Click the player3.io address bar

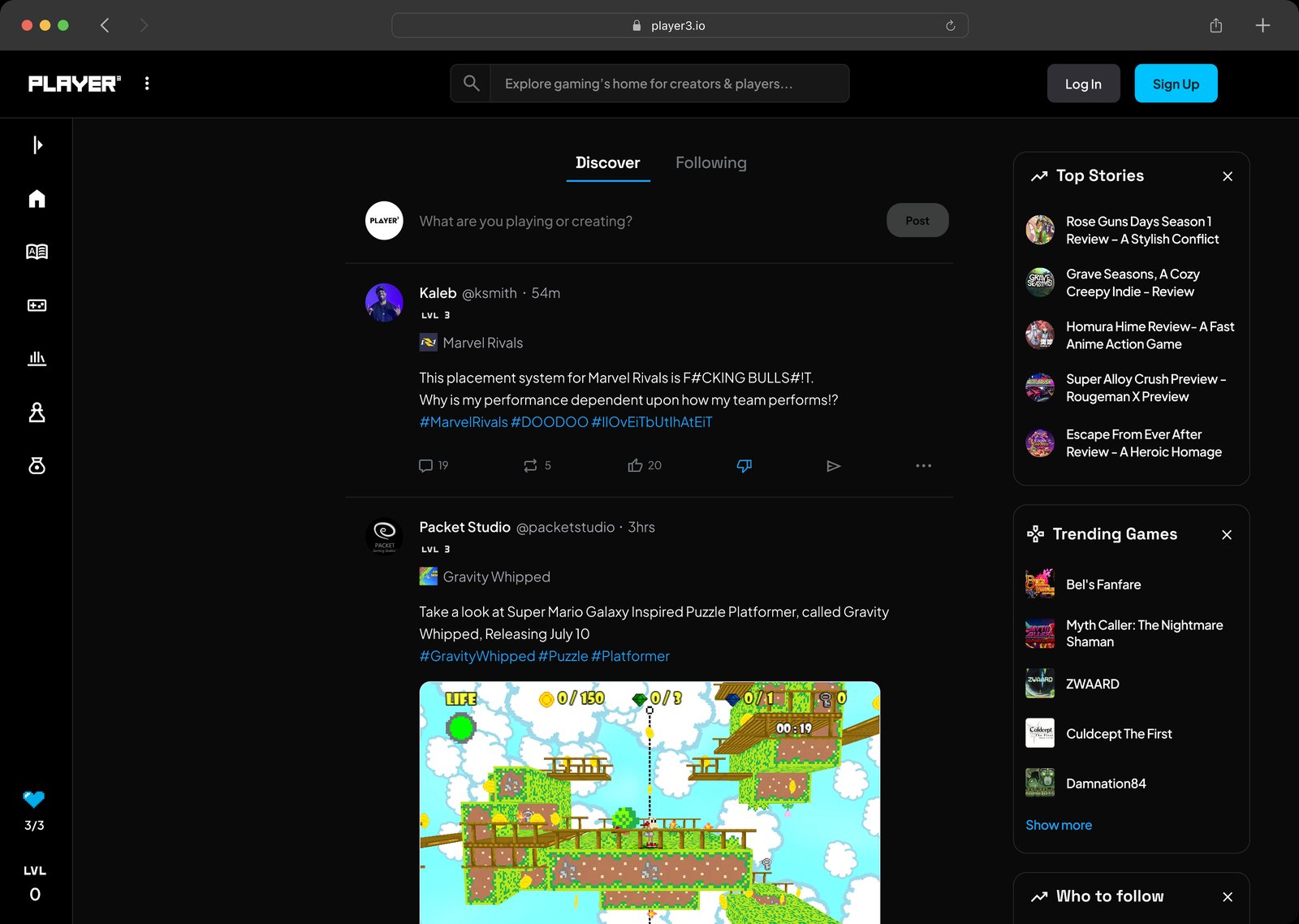680,25
